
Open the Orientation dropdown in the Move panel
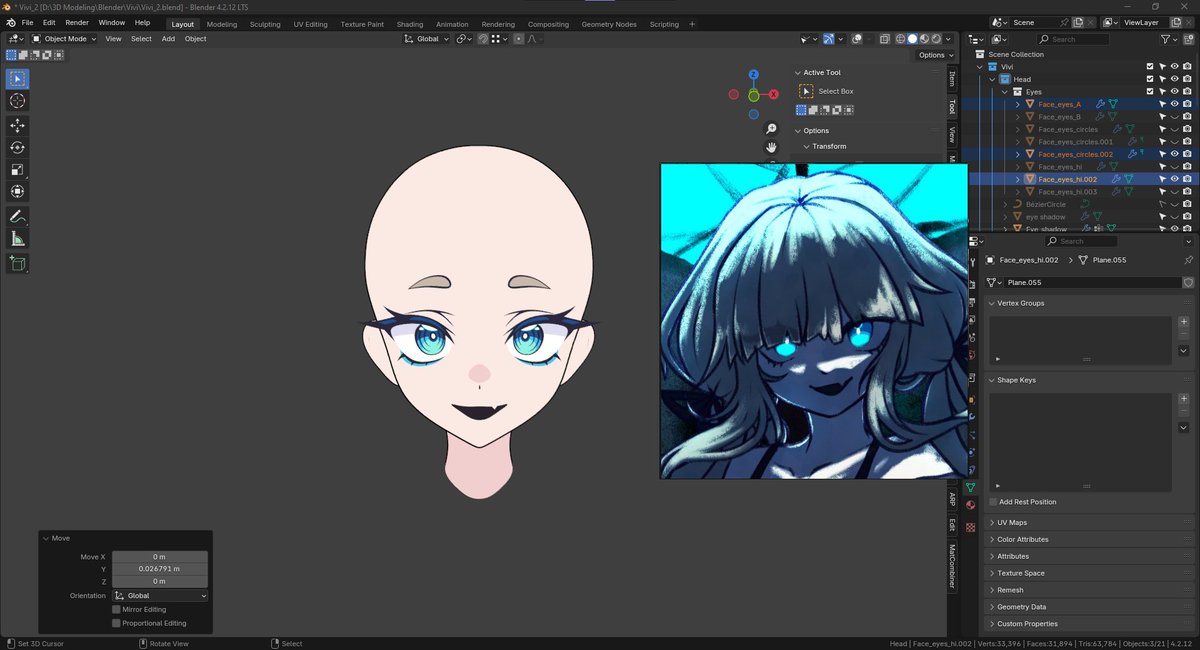pyautogui.click(x=160, y=595)
